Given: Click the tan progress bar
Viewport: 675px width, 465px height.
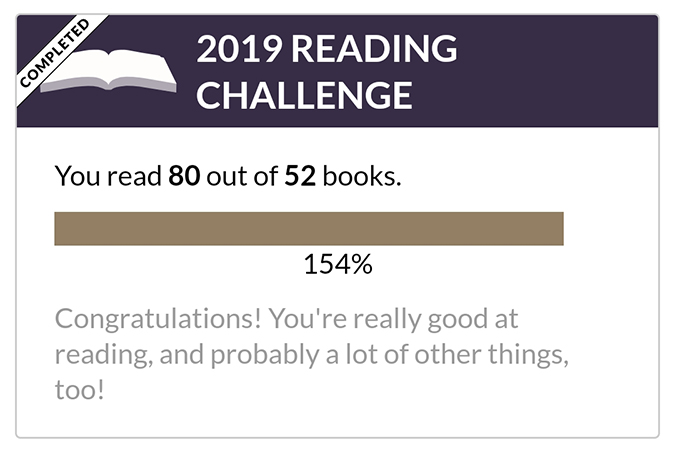Looking at the screenshot, I should pyautogui.click(x=309, y=229).
